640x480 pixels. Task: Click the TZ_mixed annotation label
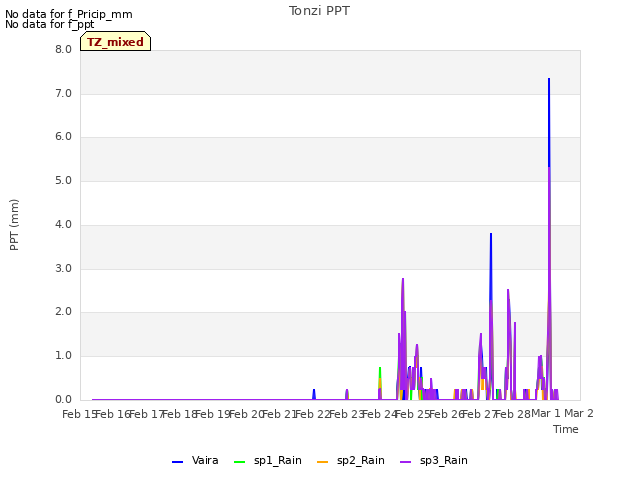tap(116, 42)
